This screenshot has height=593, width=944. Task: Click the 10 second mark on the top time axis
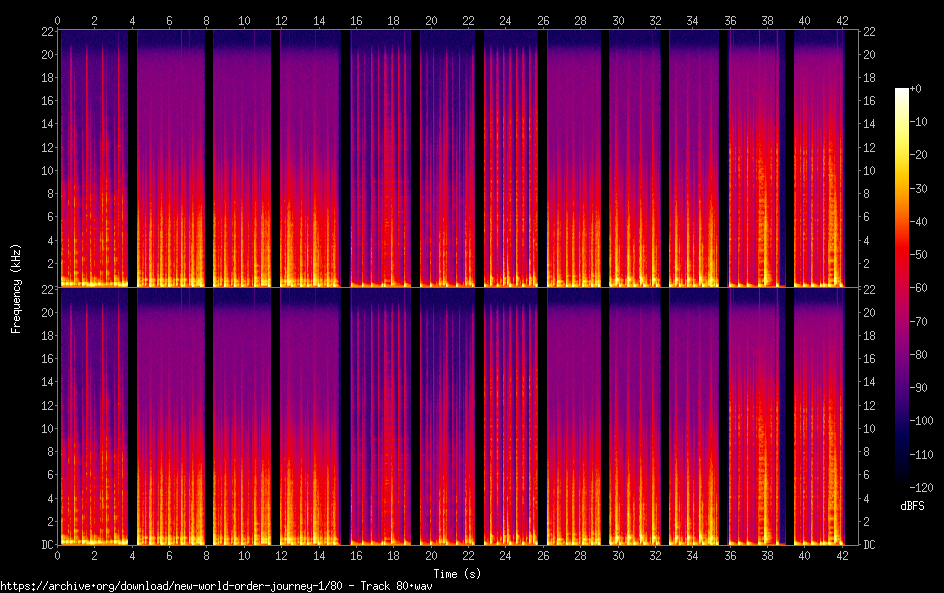tap(244, 20)
